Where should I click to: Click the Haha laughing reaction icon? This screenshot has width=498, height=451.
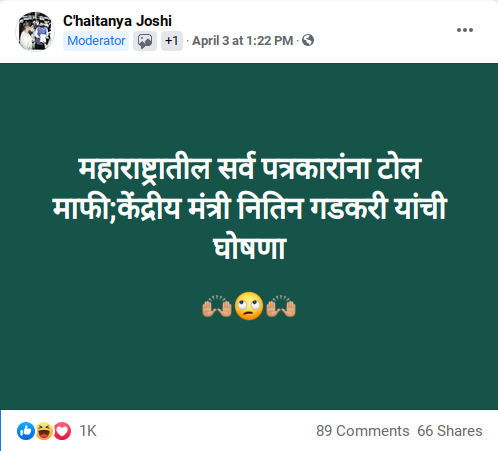tap(44, 431)
